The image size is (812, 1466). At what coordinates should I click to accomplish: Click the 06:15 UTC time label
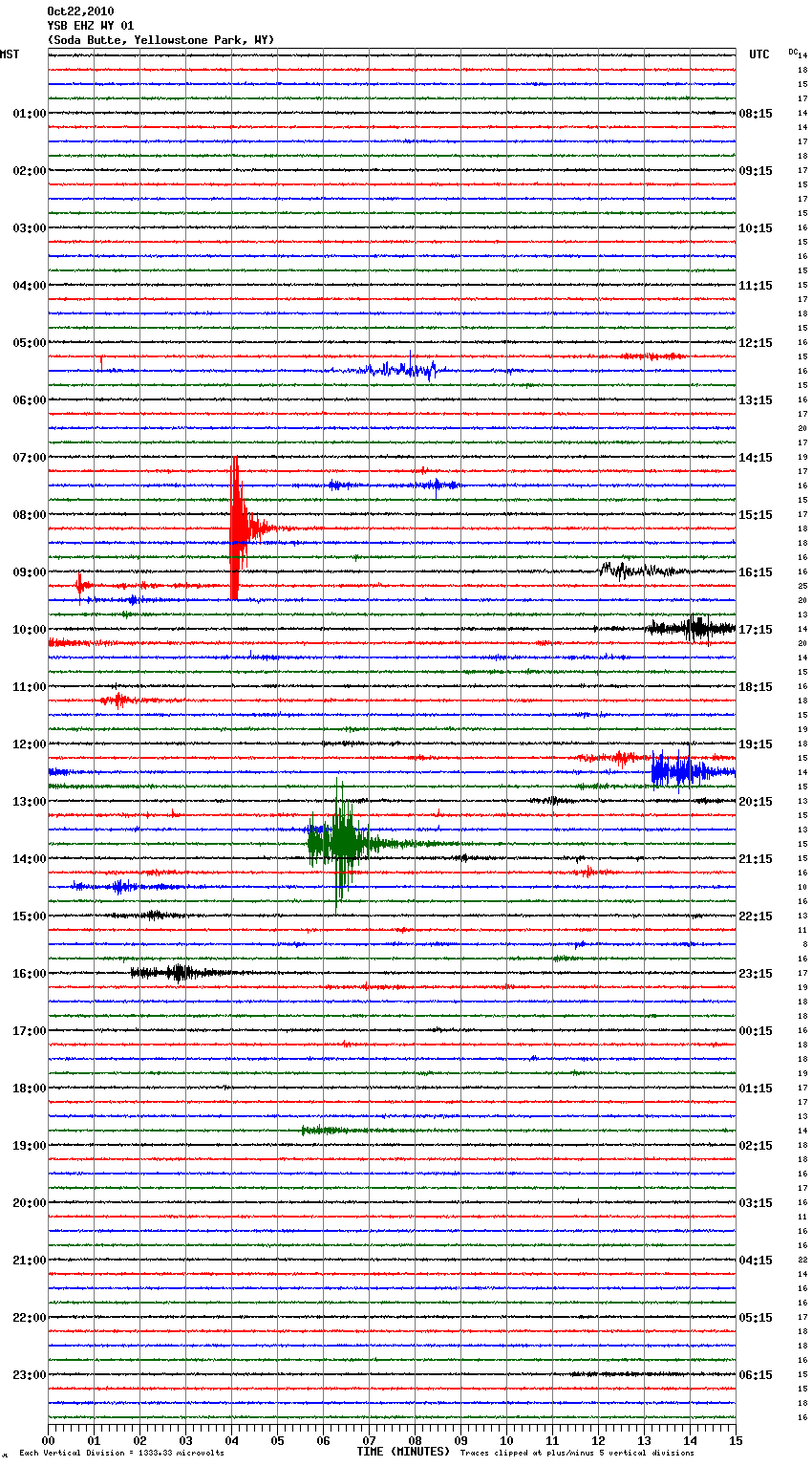pos(756,1375)
